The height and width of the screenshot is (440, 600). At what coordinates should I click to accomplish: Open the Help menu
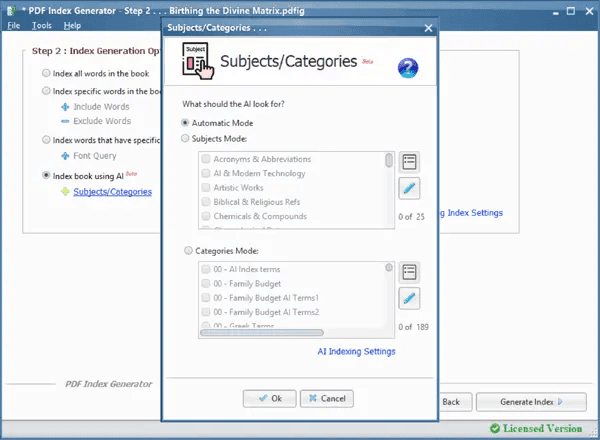(x=72, y=26)
